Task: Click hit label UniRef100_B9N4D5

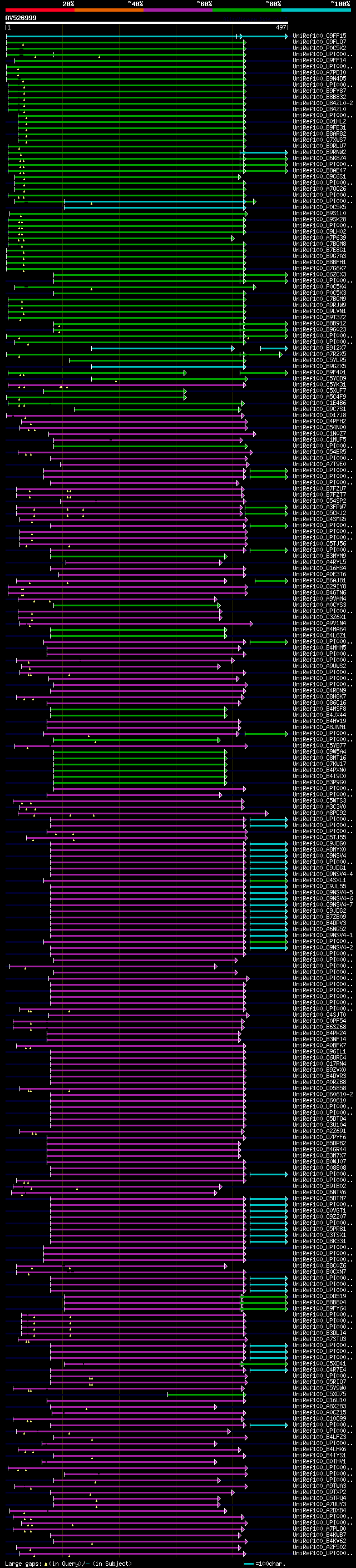Action: [319, 79]
